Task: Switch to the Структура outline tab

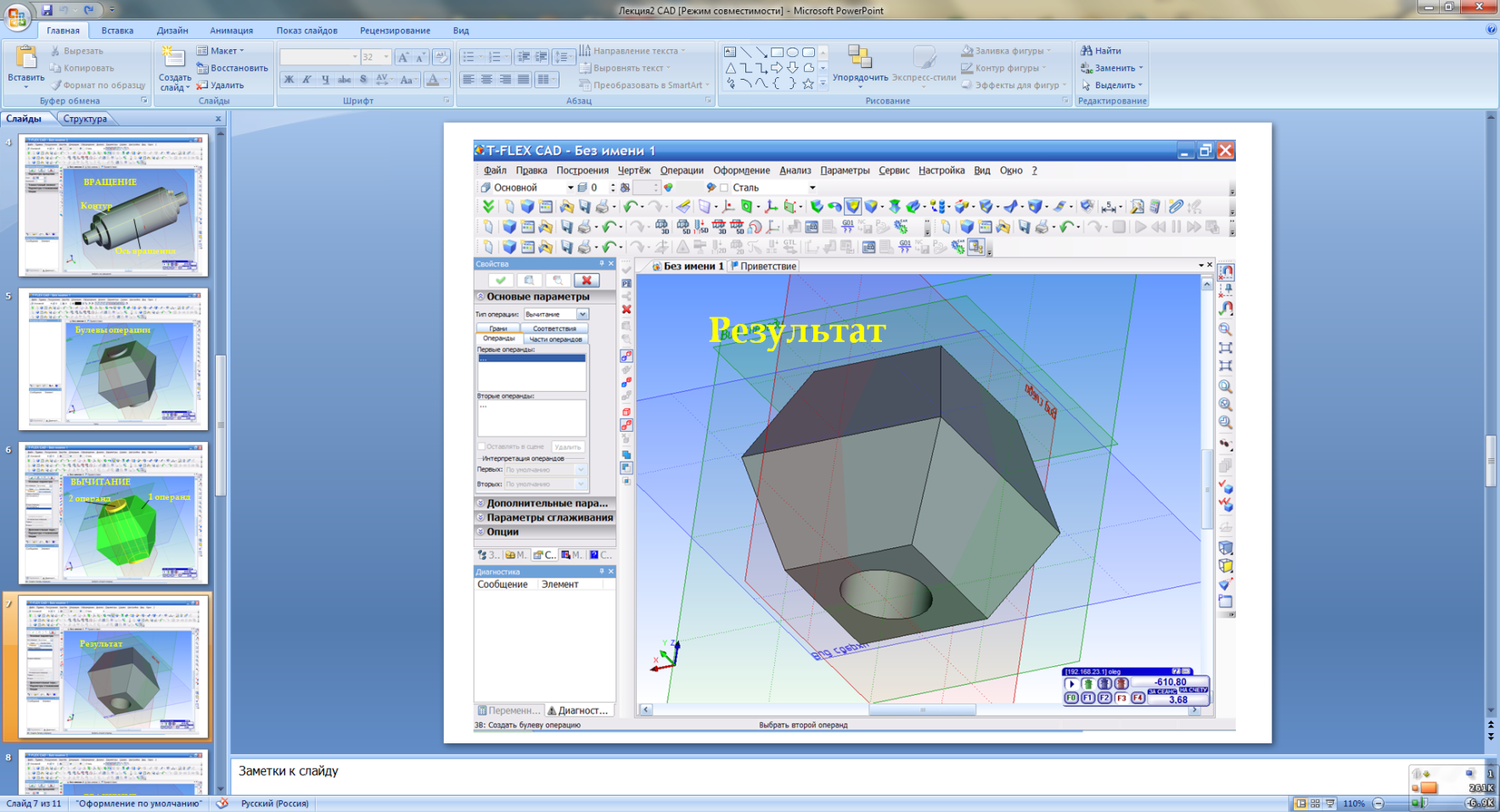Action: 85,119
